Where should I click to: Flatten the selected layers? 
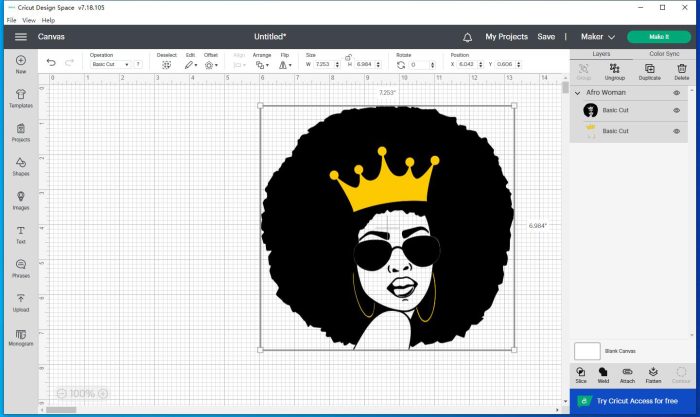pos(653,375)
